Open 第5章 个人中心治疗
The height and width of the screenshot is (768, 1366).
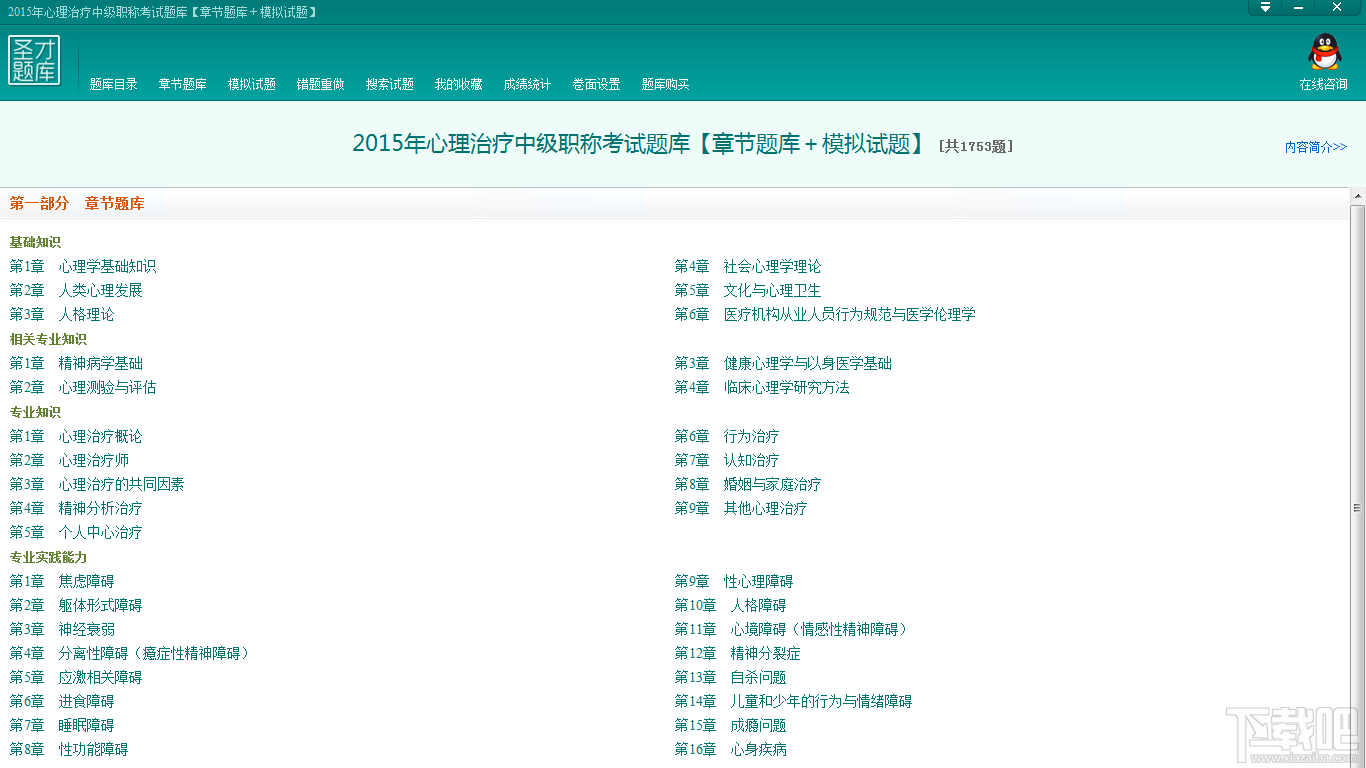tap(76, 532)
